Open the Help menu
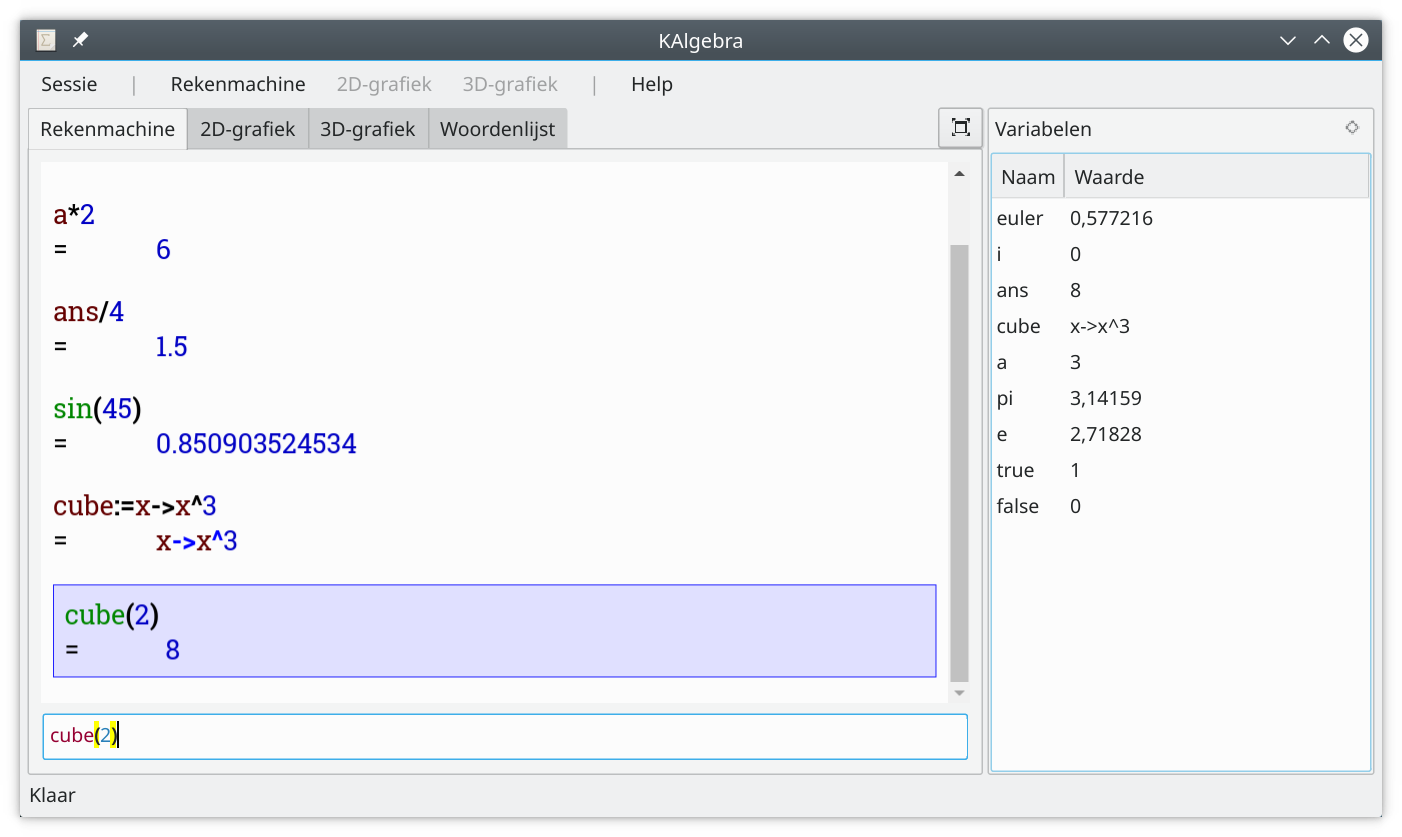The image size is (1402, 837). click(652, 84)
